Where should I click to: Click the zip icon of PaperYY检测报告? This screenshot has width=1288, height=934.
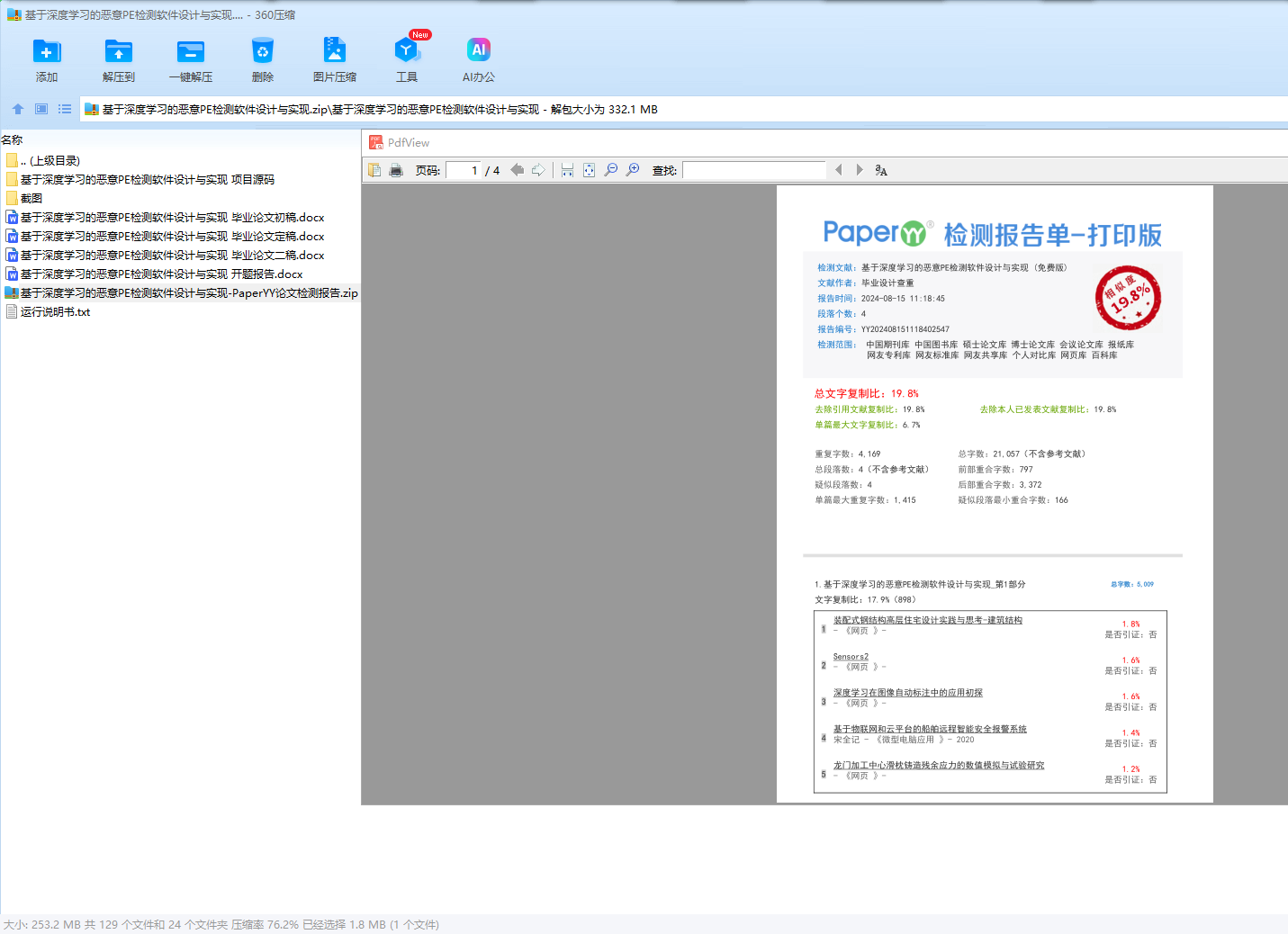12,292
